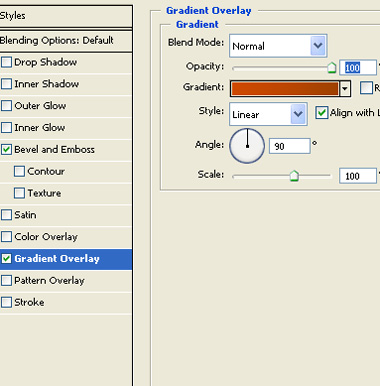The width and height of the screenshot is (380, 386).
Task: Open the Stroke settings row
Action: pyautogui.click(x=66, y=302)
